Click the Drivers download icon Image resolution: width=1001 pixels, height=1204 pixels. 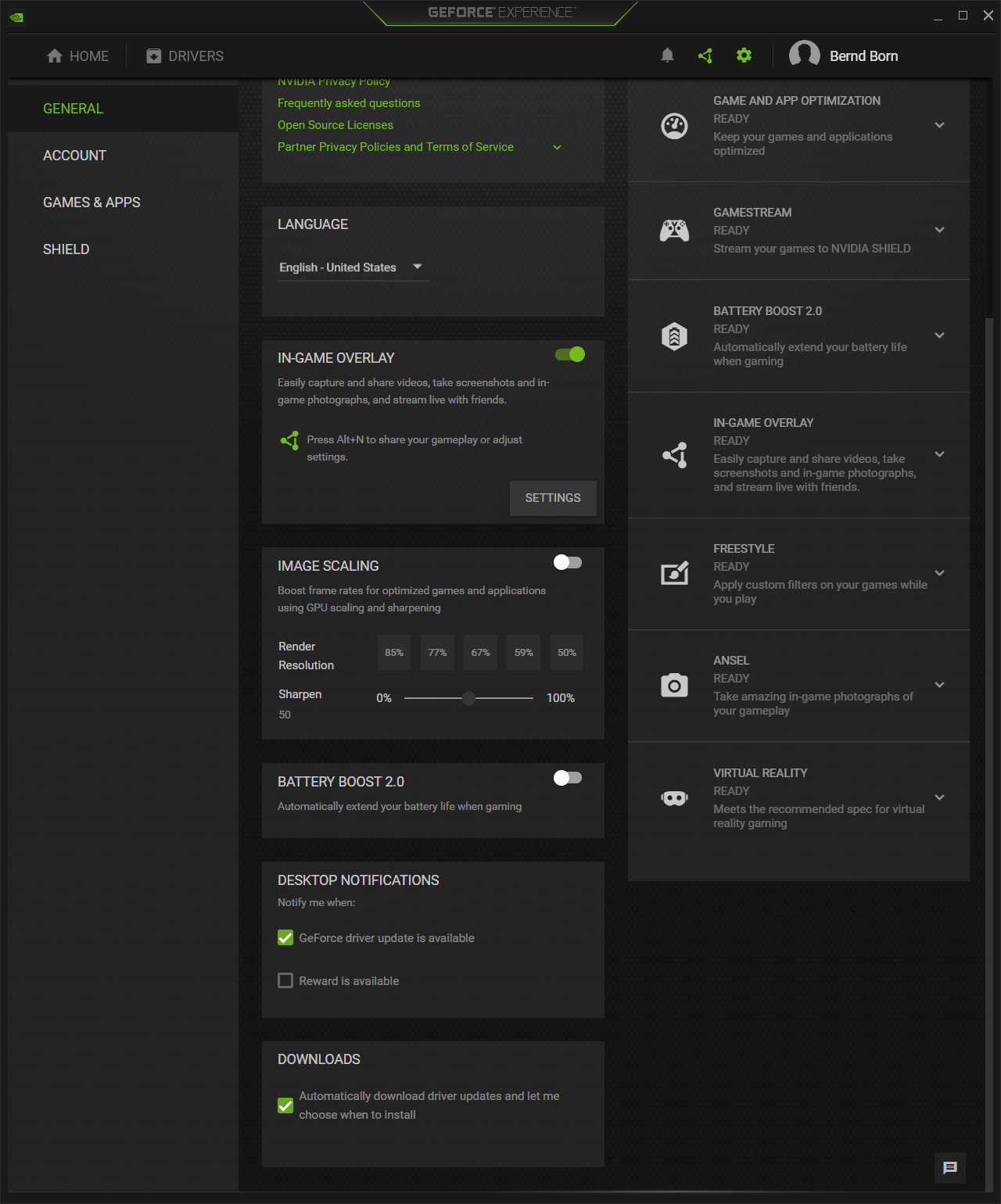154,56
